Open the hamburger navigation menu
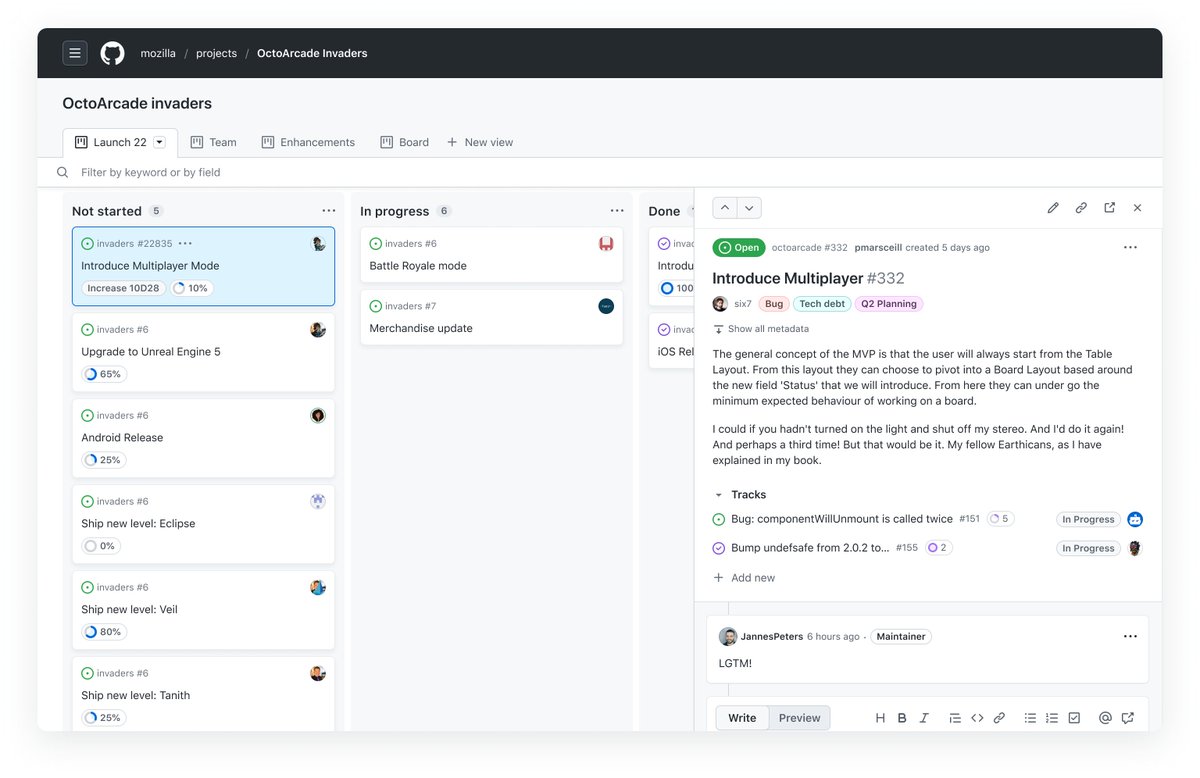 (75, 53)
